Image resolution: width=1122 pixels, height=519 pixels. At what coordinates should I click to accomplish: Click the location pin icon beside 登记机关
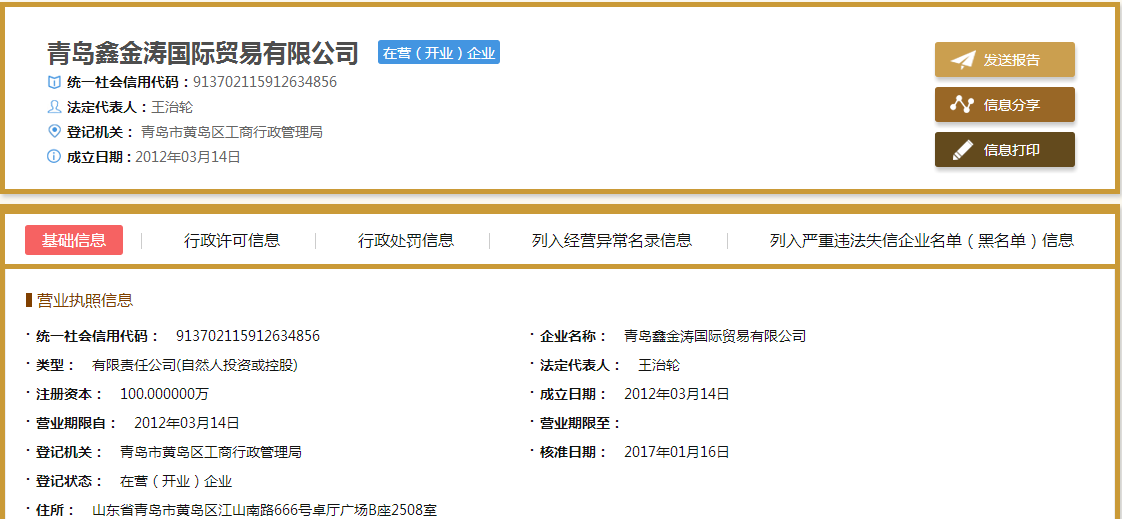(x=54, y=132)
